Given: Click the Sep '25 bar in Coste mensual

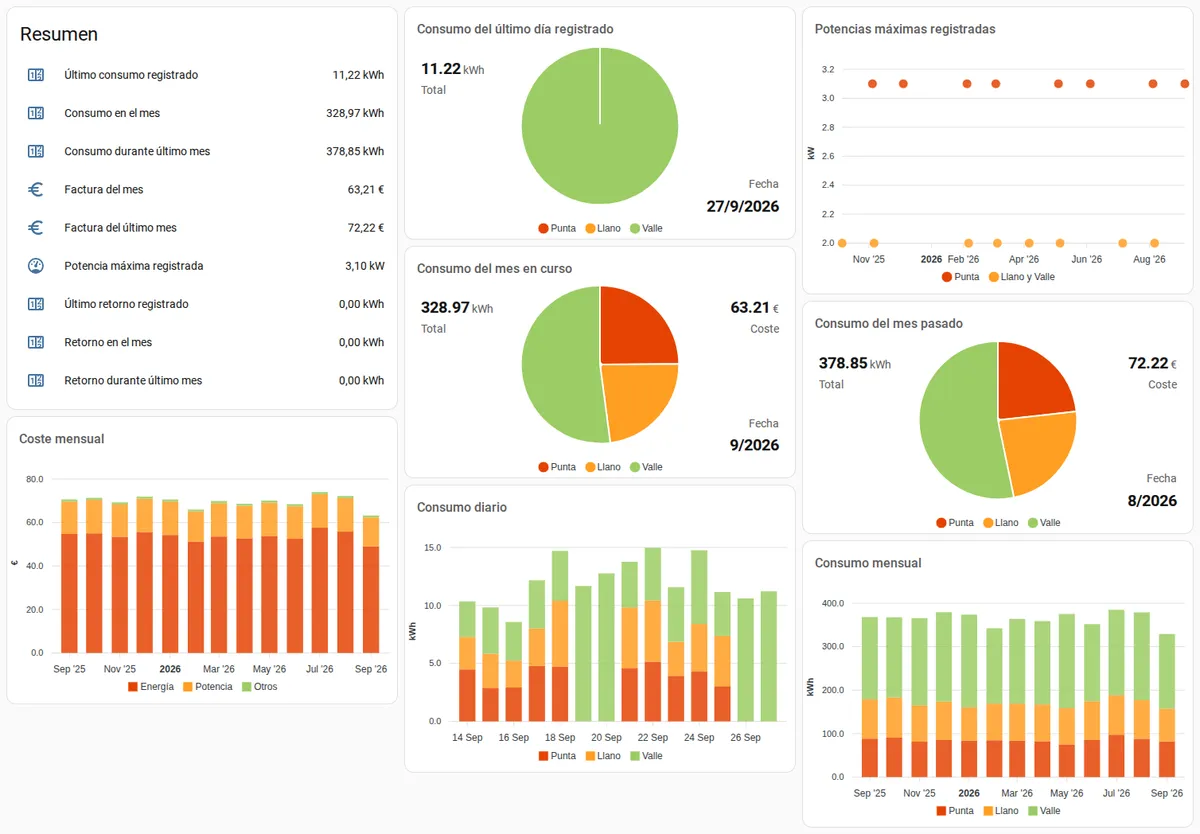Looking at the screenshot, I should [69, 576].
